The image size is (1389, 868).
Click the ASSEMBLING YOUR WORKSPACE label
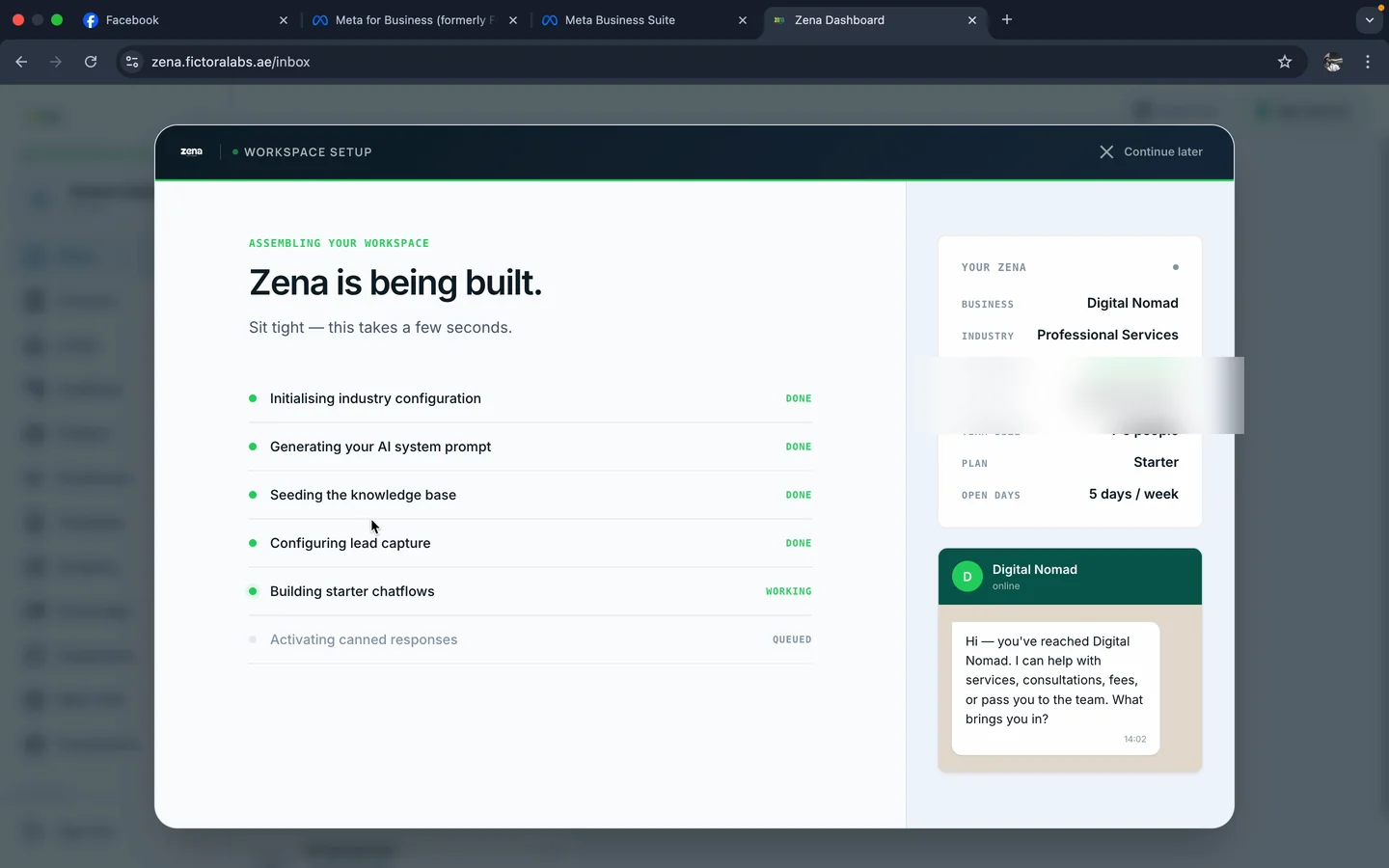(x=339, y=243)
